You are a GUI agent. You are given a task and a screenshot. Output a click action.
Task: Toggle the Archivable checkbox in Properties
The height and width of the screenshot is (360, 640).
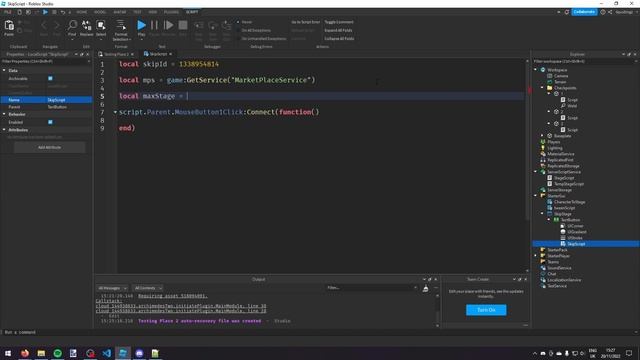coord(50,78)
